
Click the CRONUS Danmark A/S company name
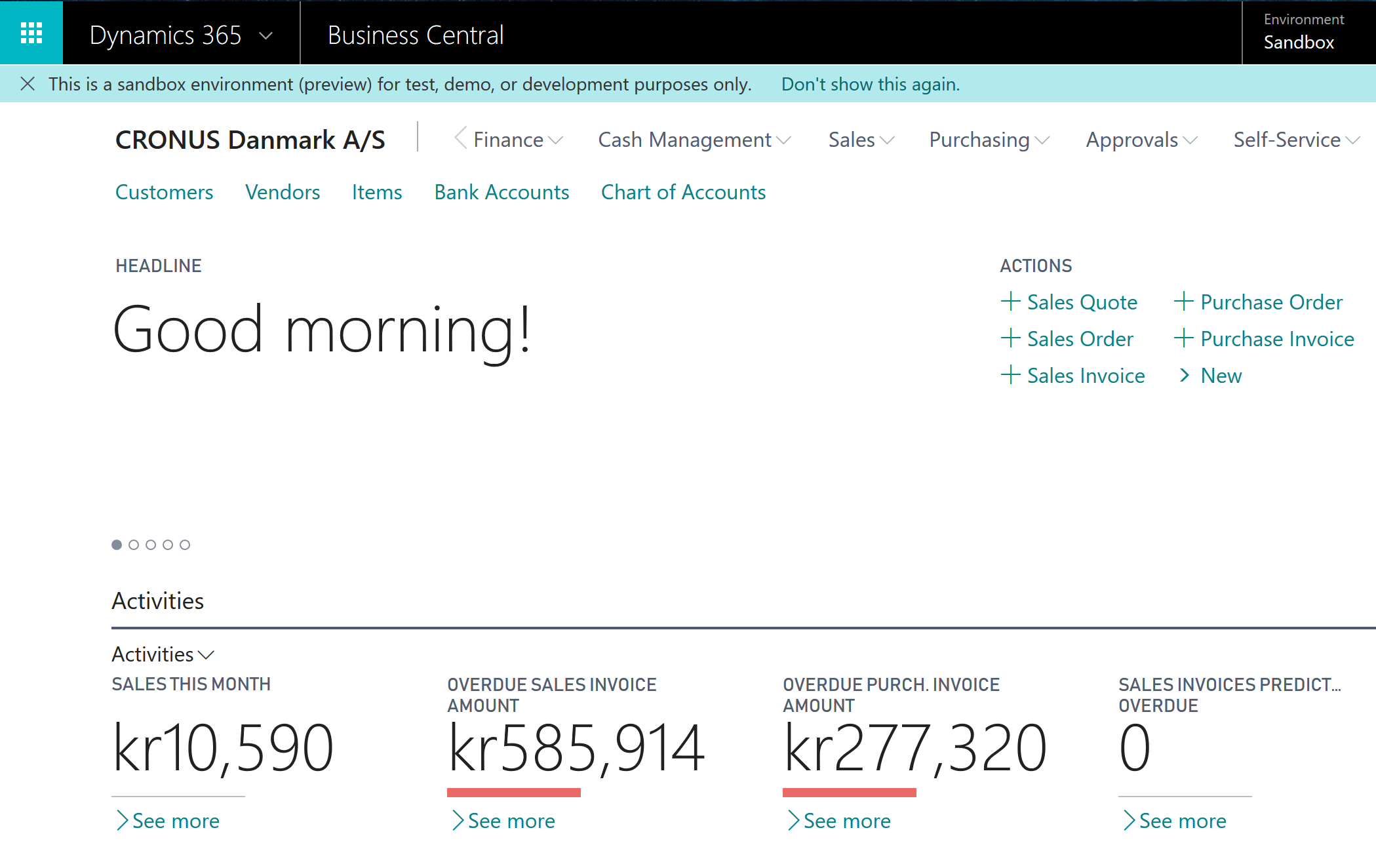pos(250,140)
